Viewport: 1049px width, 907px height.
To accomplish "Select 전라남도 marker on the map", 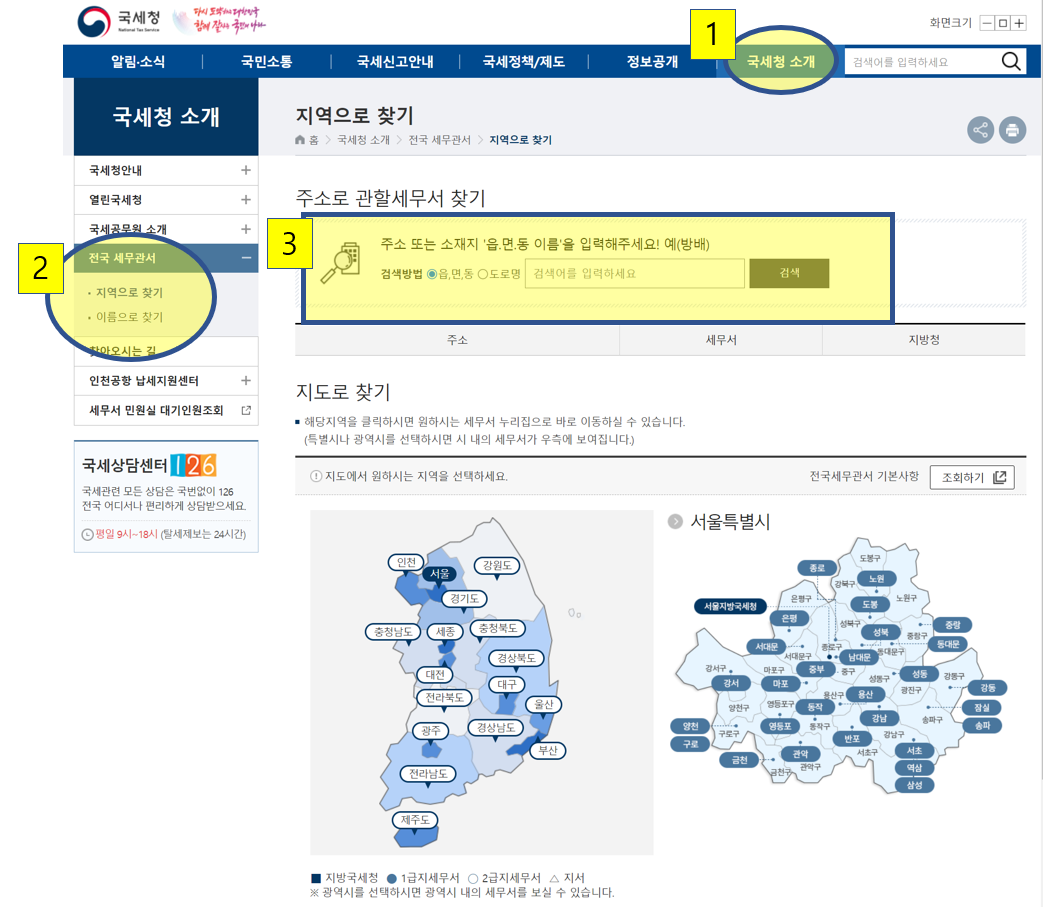I will pos(428,774).
